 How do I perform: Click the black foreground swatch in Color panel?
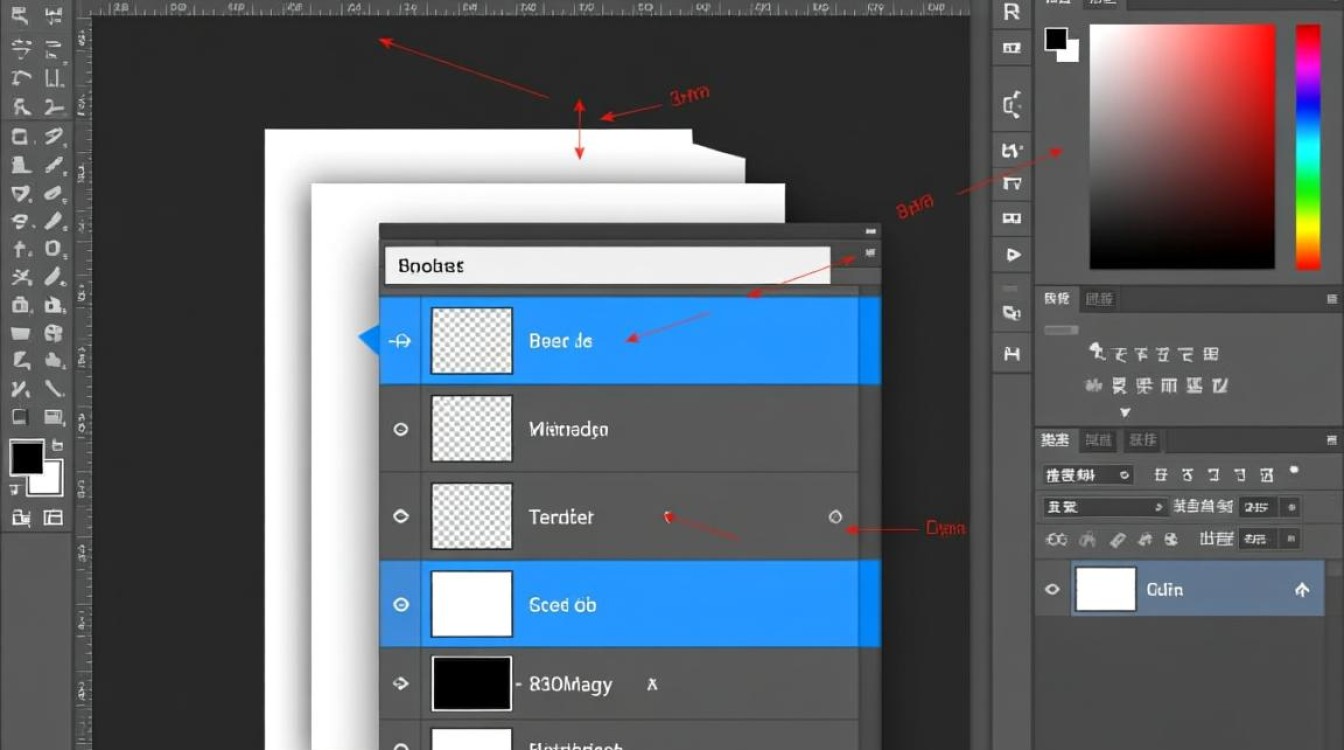[1056, 38]
